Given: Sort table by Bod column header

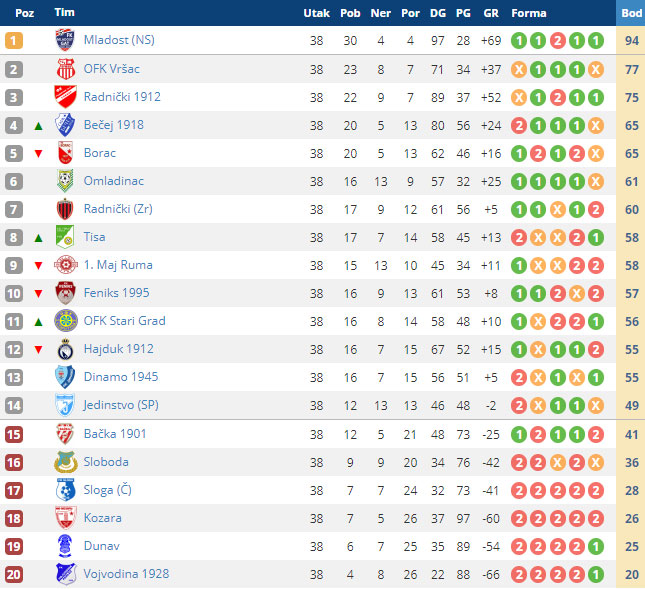Looking at the screenshot, I should coord(631,13).
